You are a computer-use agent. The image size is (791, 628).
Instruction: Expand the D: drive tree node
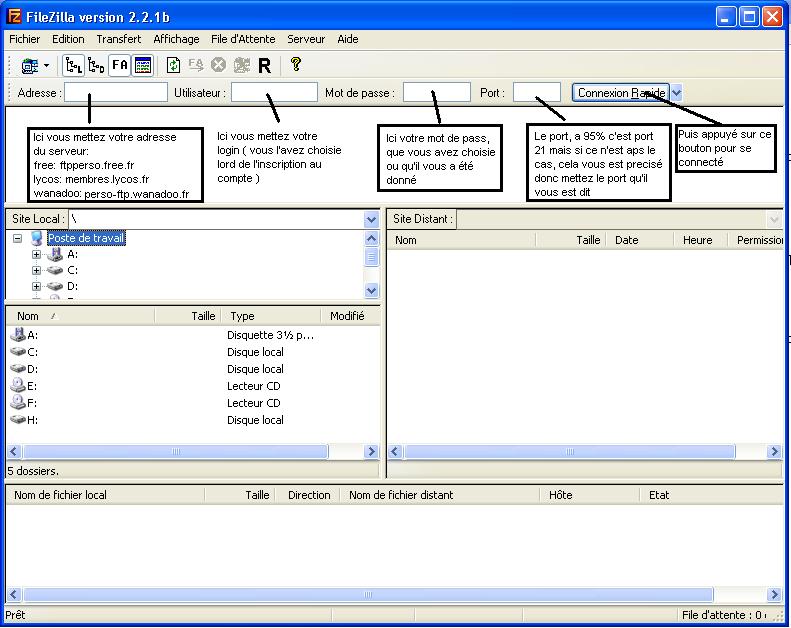[36, 287]
